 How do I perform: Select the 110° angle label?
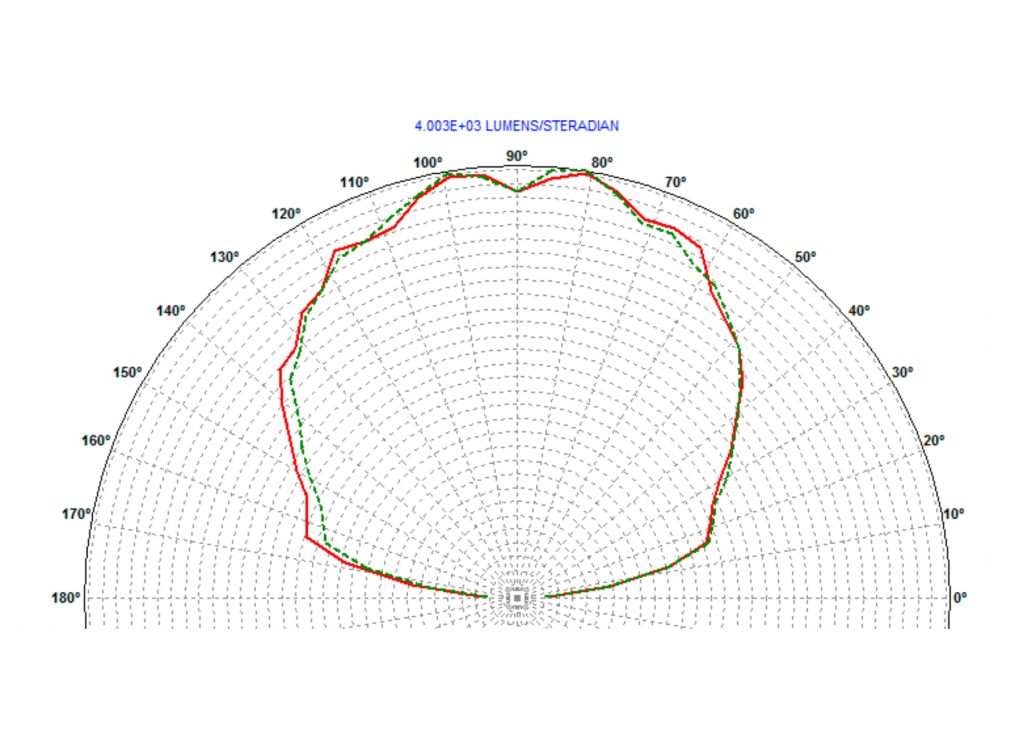pos(354,182)
